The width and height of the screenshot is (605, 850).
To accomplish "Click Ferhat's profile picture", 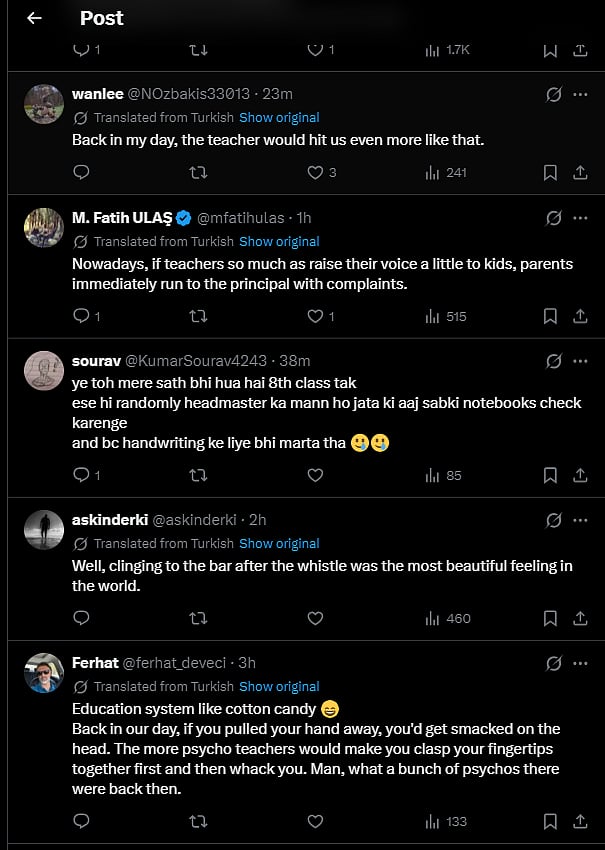I will [44, 673].
